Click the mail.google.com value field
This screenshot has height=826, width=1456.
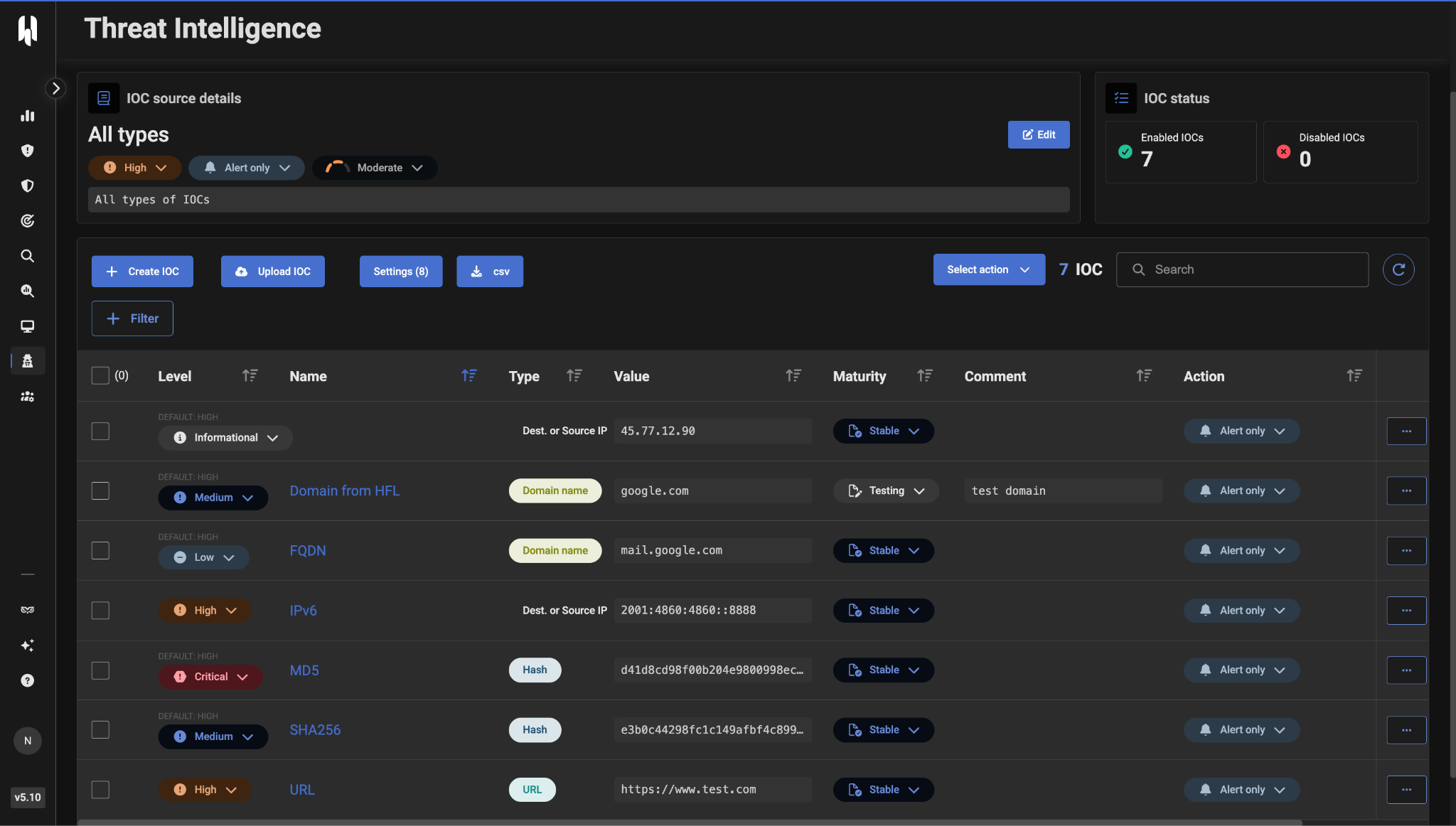(x=713, y=550)
